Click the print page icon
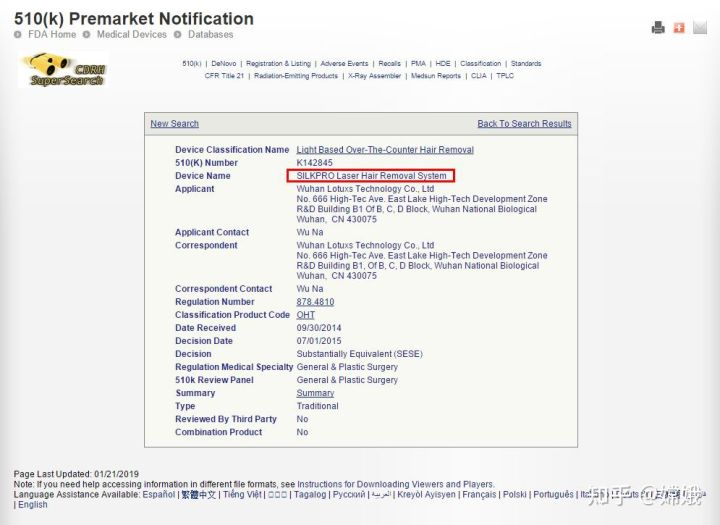 click(658, 28)
